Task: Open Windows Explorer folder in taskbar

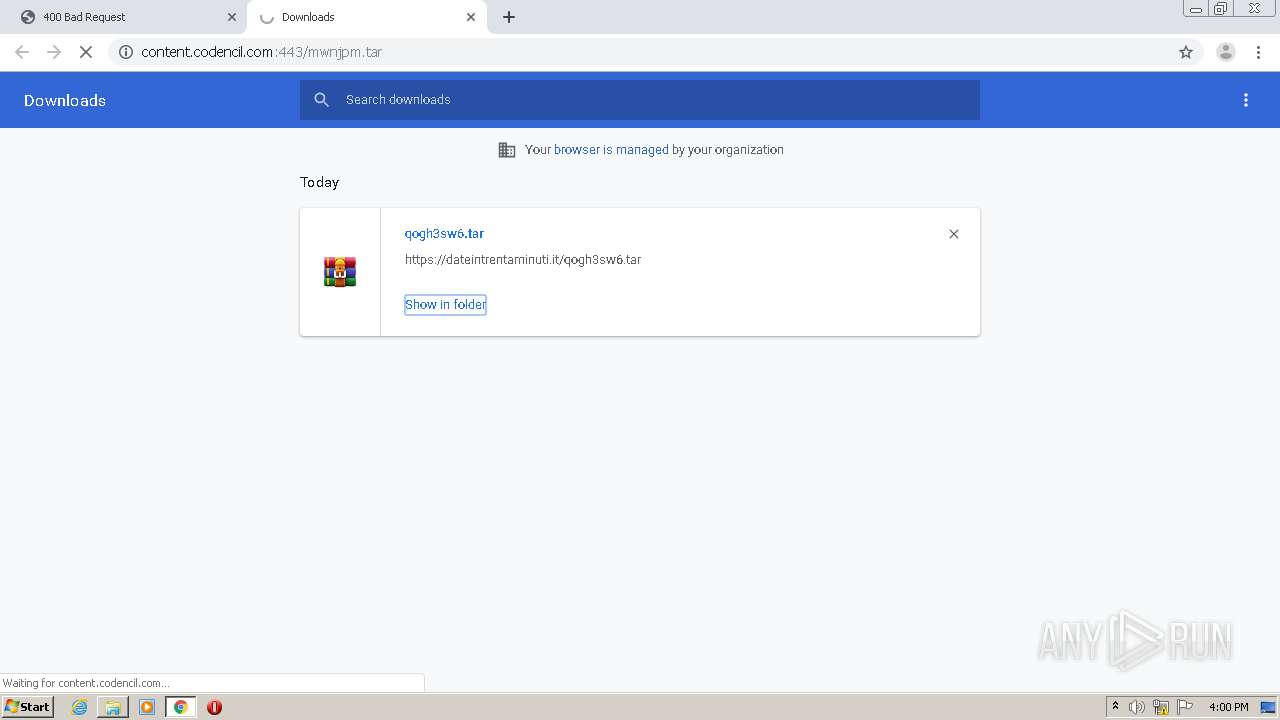Action: 113,707
